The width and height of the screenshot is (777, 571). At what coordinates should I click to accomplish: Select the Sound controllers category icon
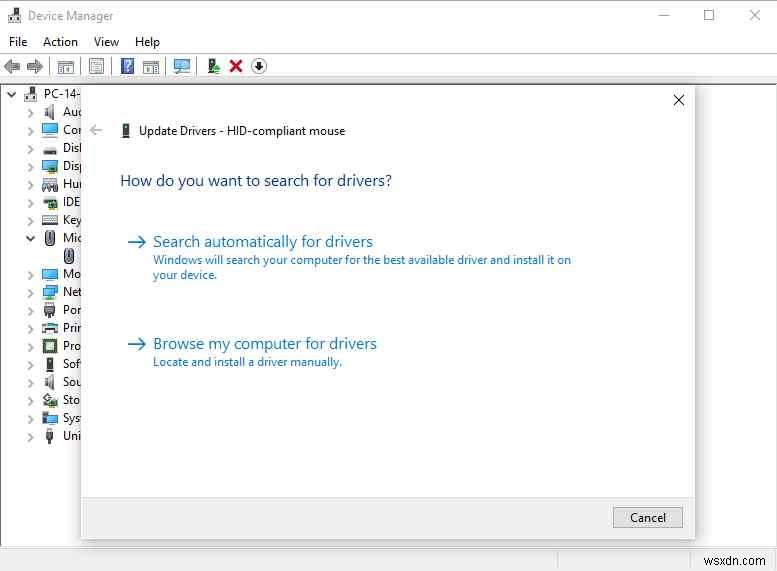pyautogui.click(x=50, y=382)
